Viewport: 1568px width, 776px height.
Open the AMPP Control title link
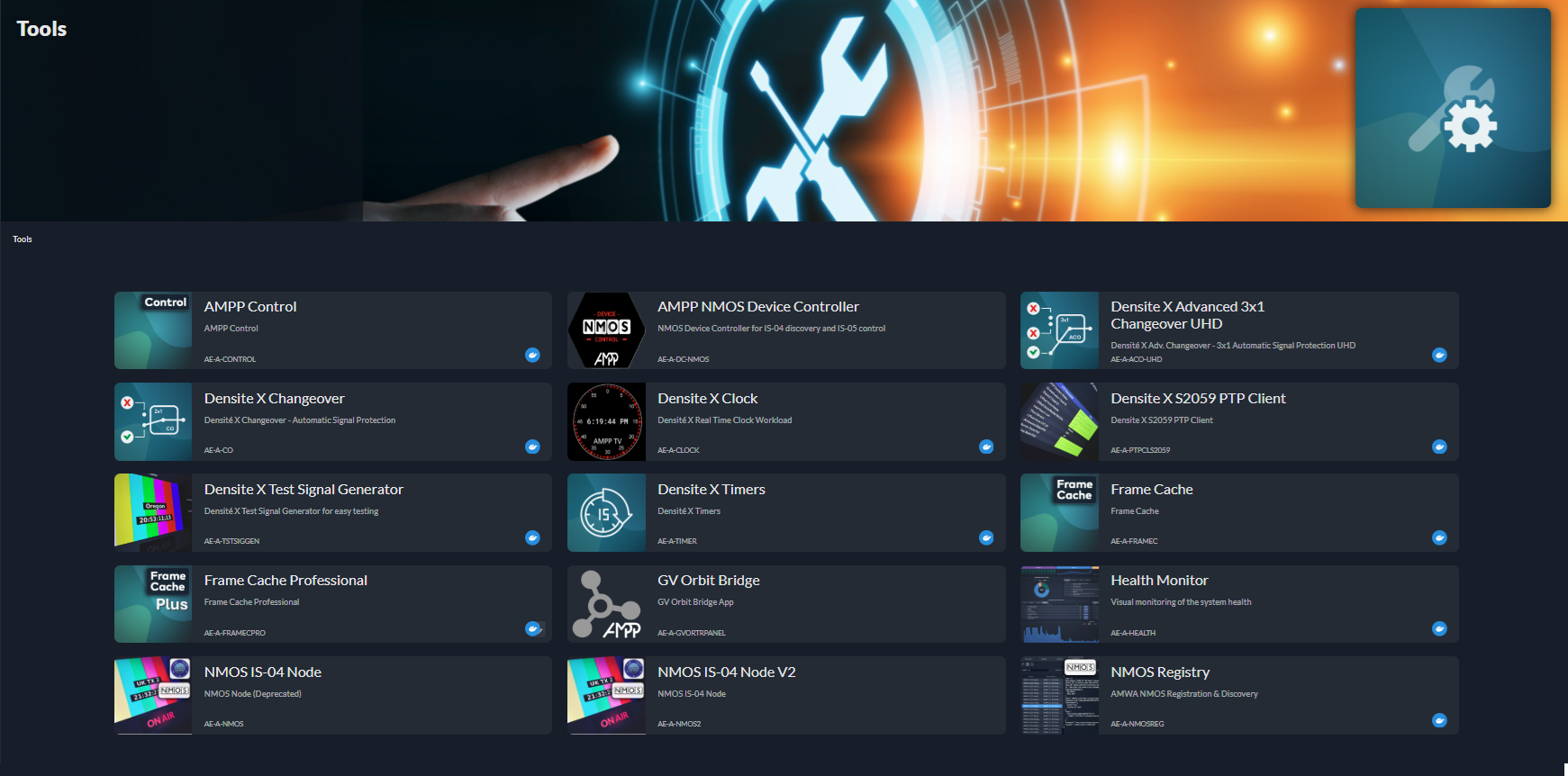click(250, 307)
